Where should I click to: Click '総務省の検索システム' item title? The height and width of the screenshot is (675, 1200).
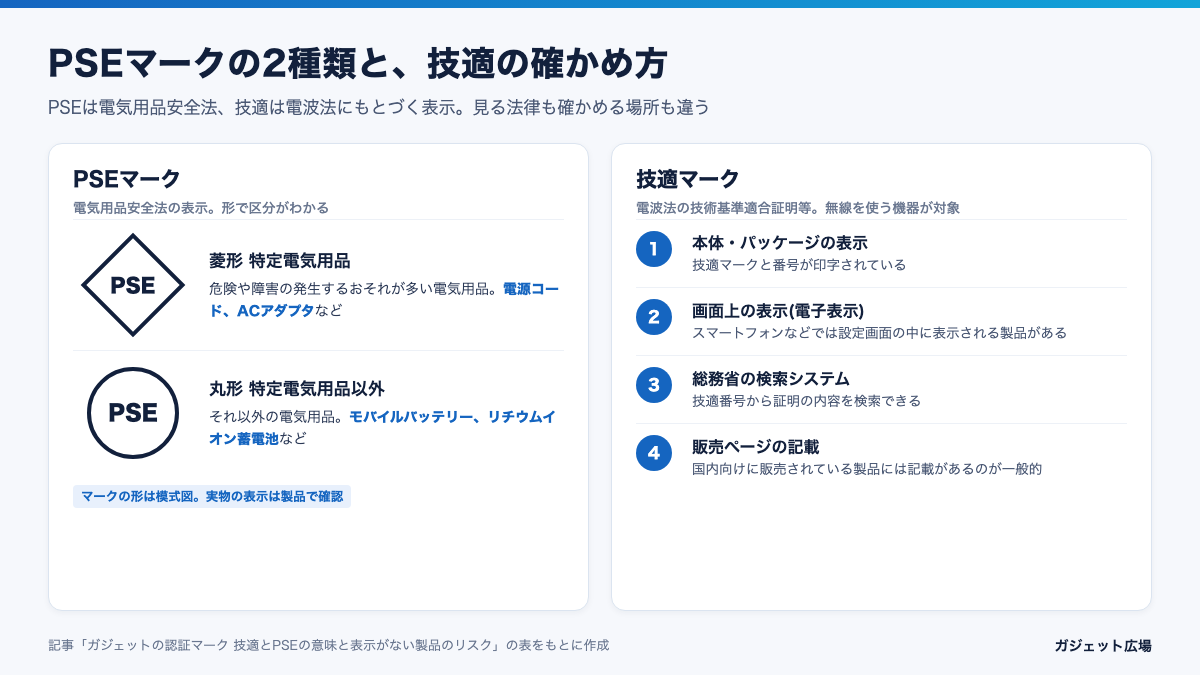[x=771, y=379]
